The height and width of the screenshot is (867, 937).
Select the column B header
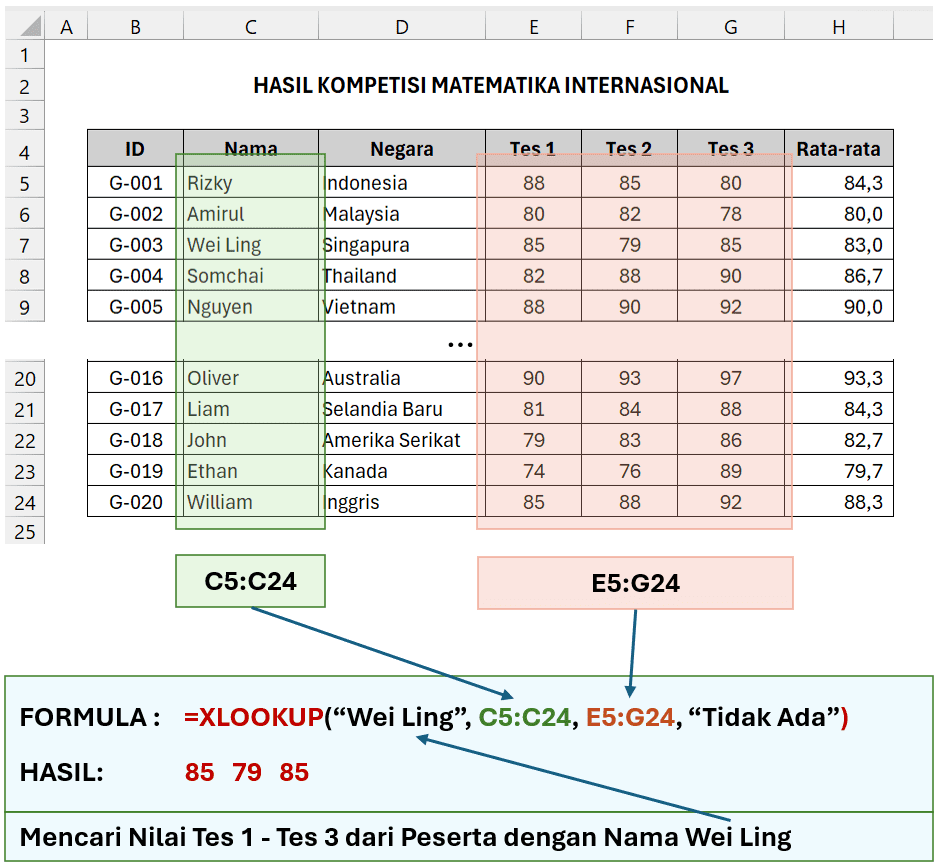136,27
